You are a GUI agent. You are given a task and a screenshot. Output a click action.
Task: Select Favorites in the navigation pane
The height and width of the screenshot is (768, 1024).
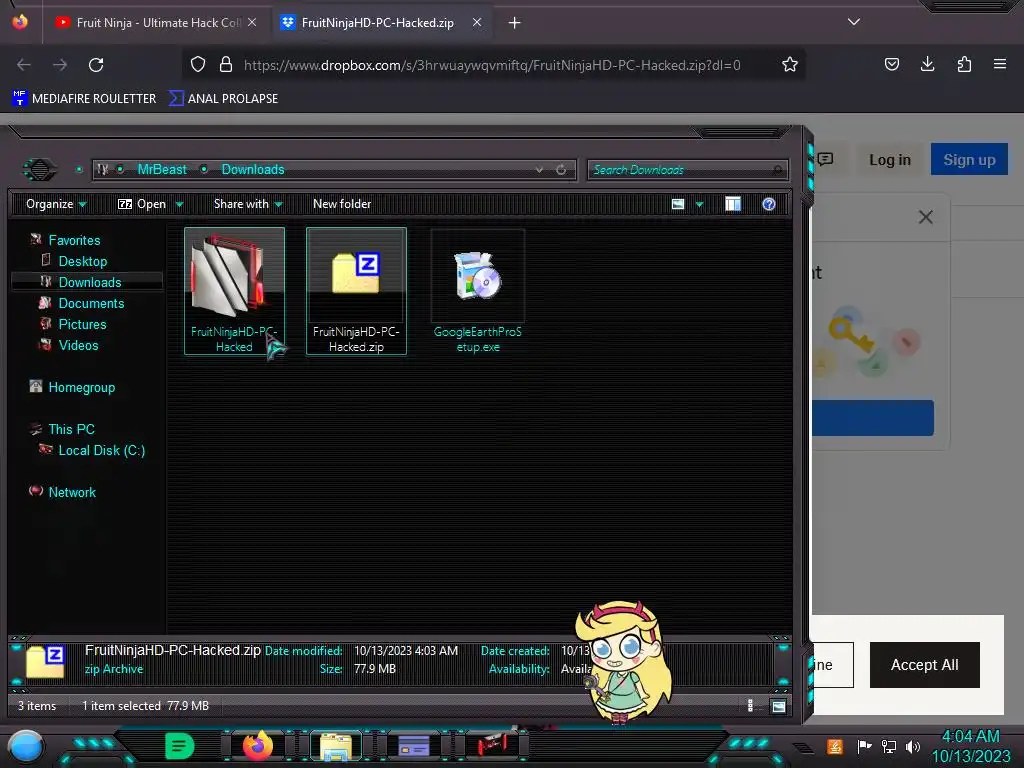(74, 240)
